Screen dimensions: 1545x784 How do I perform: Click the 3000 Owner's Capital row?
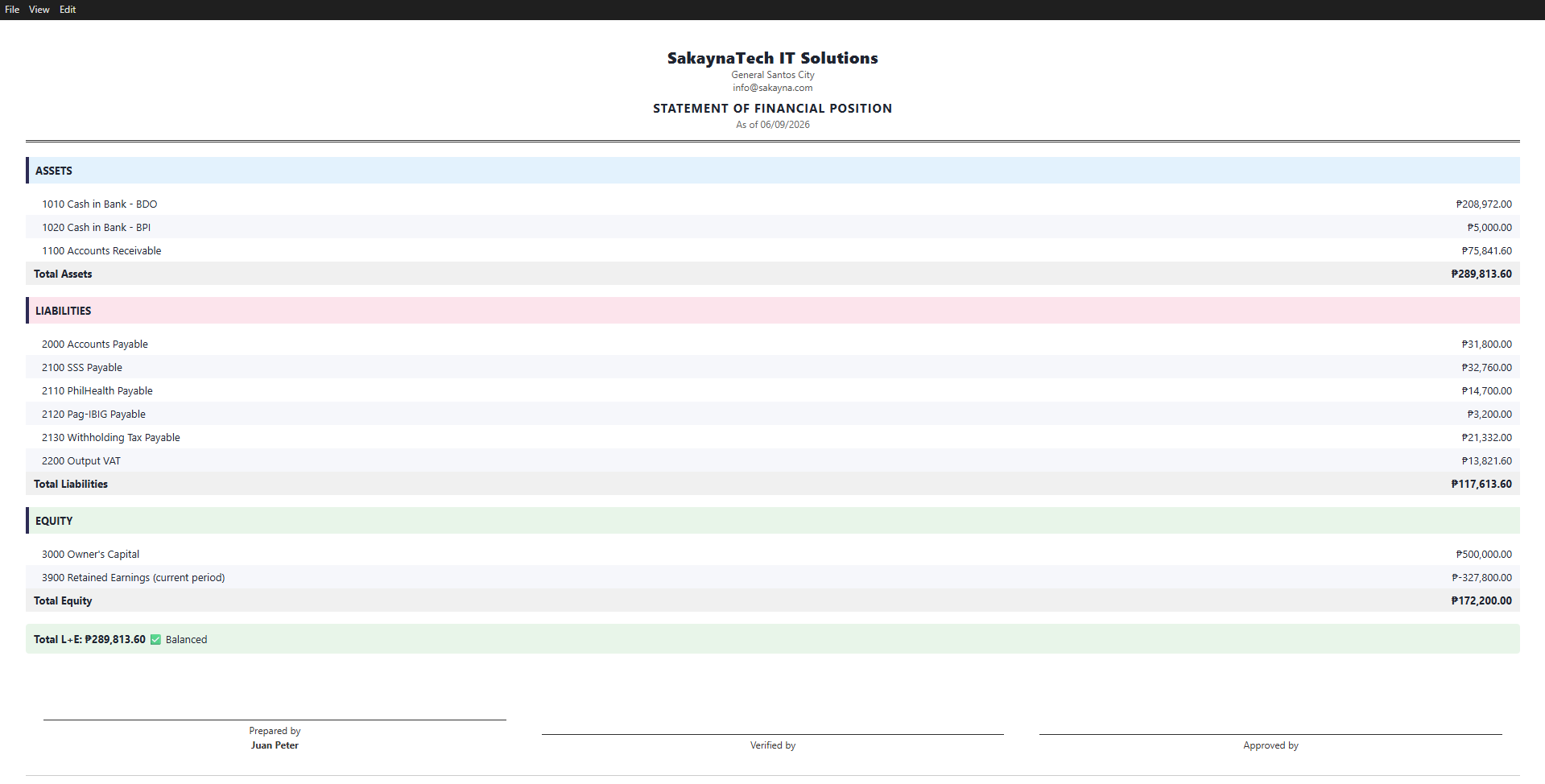coord(773,555)
